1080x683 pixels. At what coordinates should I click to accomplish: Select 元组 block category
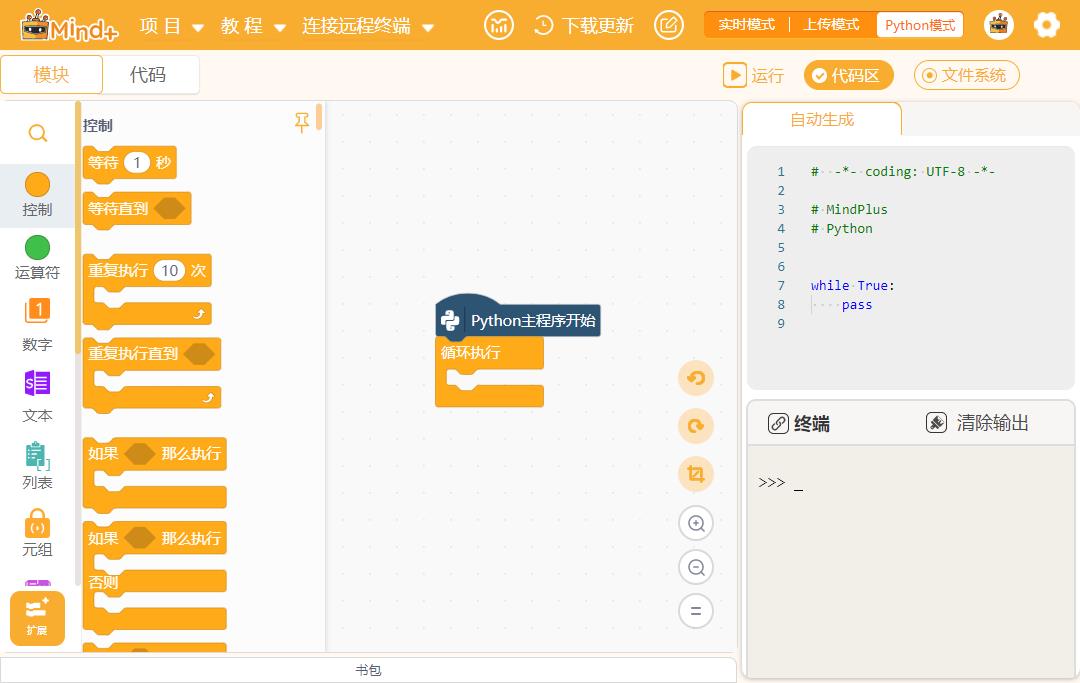coord(37,533)
